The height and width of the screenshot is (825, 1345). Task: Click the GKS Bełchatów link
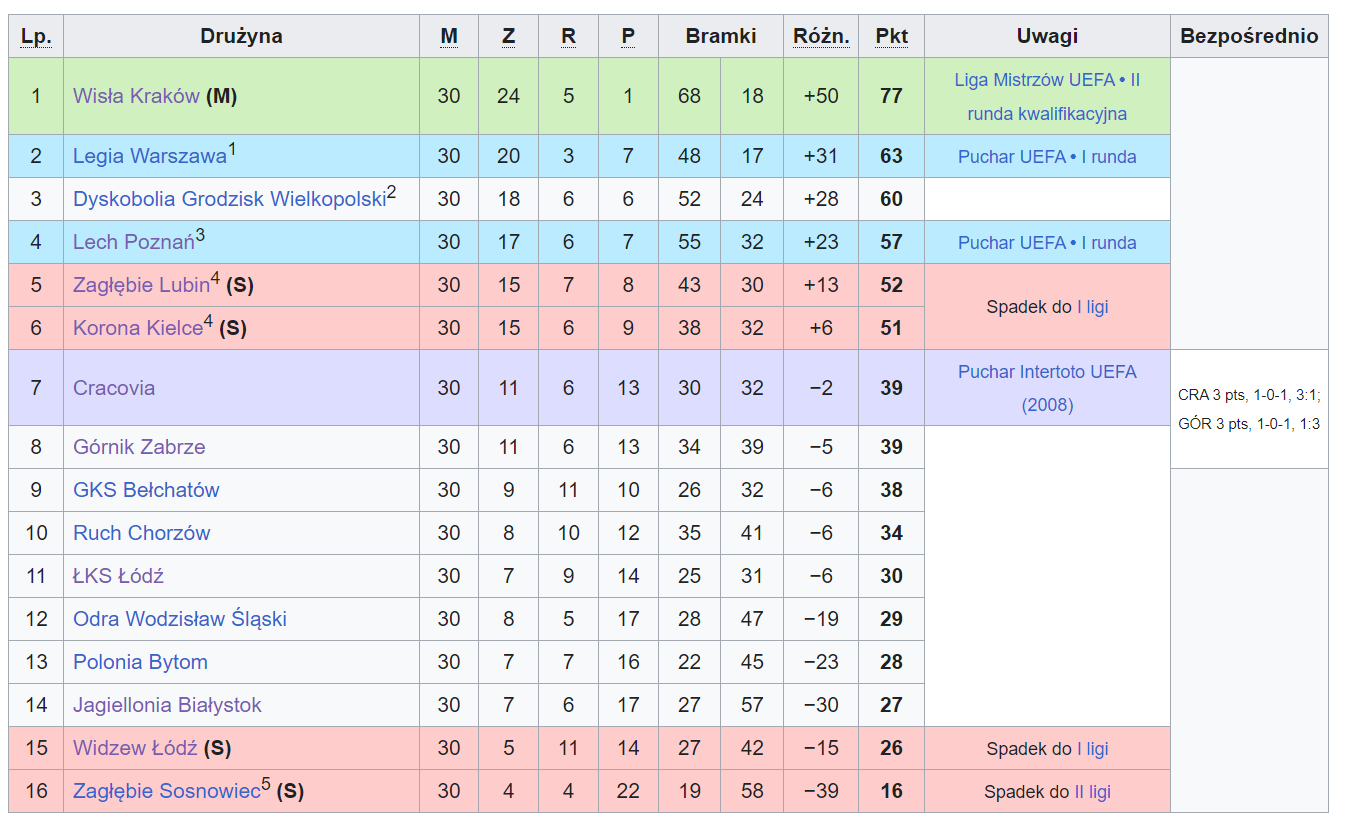(x=146, y=491)
